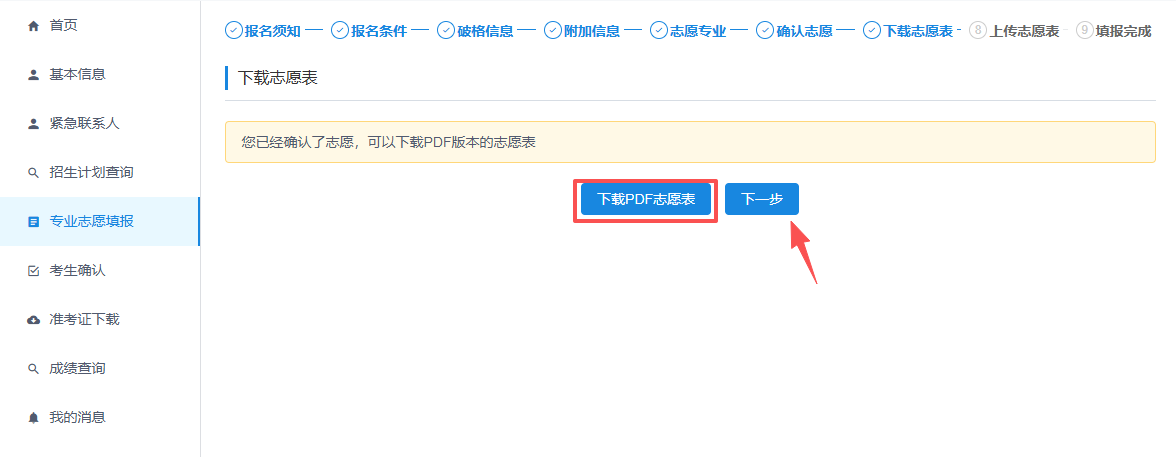1176x457 pixels.
Task: Open 成绩查询 in the sidebar menu
Action: click(77, 369)
